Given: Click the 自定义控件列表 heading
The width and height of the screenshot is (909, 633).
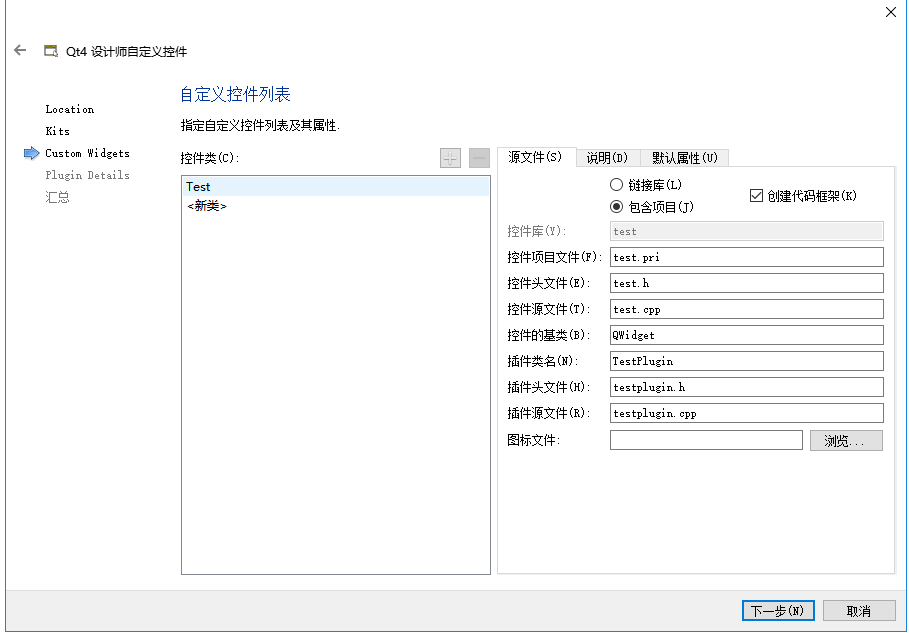Looking at the screenshot, I should pyautogui.click(x=235, y=94).
